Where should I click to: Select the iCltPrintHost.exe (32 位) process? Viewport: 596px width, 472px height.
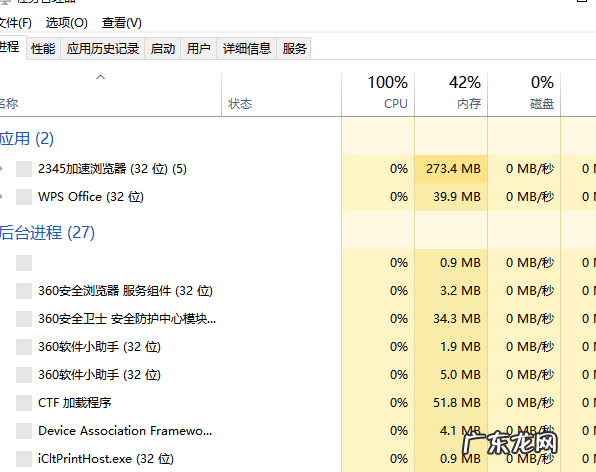coord(298,459)
